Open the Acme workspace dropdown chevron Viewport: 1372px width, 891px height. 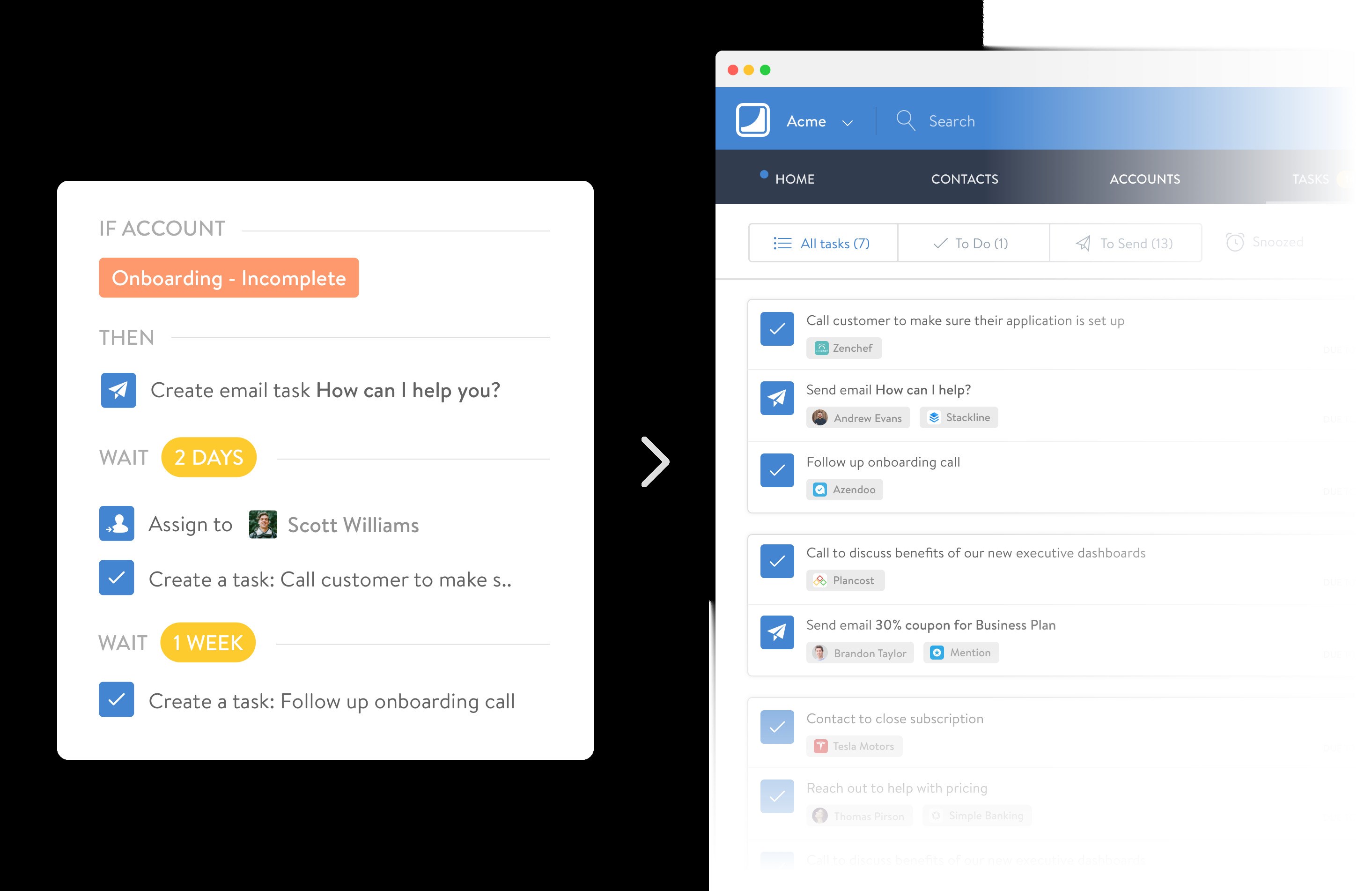tap(847, 123)
